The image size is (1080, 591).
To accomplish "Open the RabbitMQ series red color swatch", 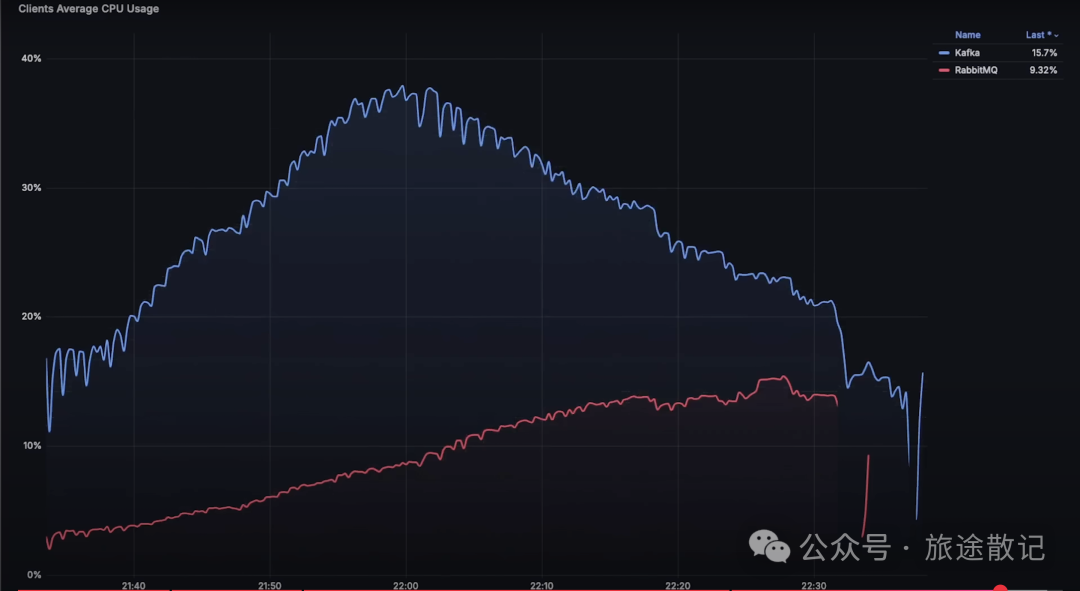I will click(944, 70).
